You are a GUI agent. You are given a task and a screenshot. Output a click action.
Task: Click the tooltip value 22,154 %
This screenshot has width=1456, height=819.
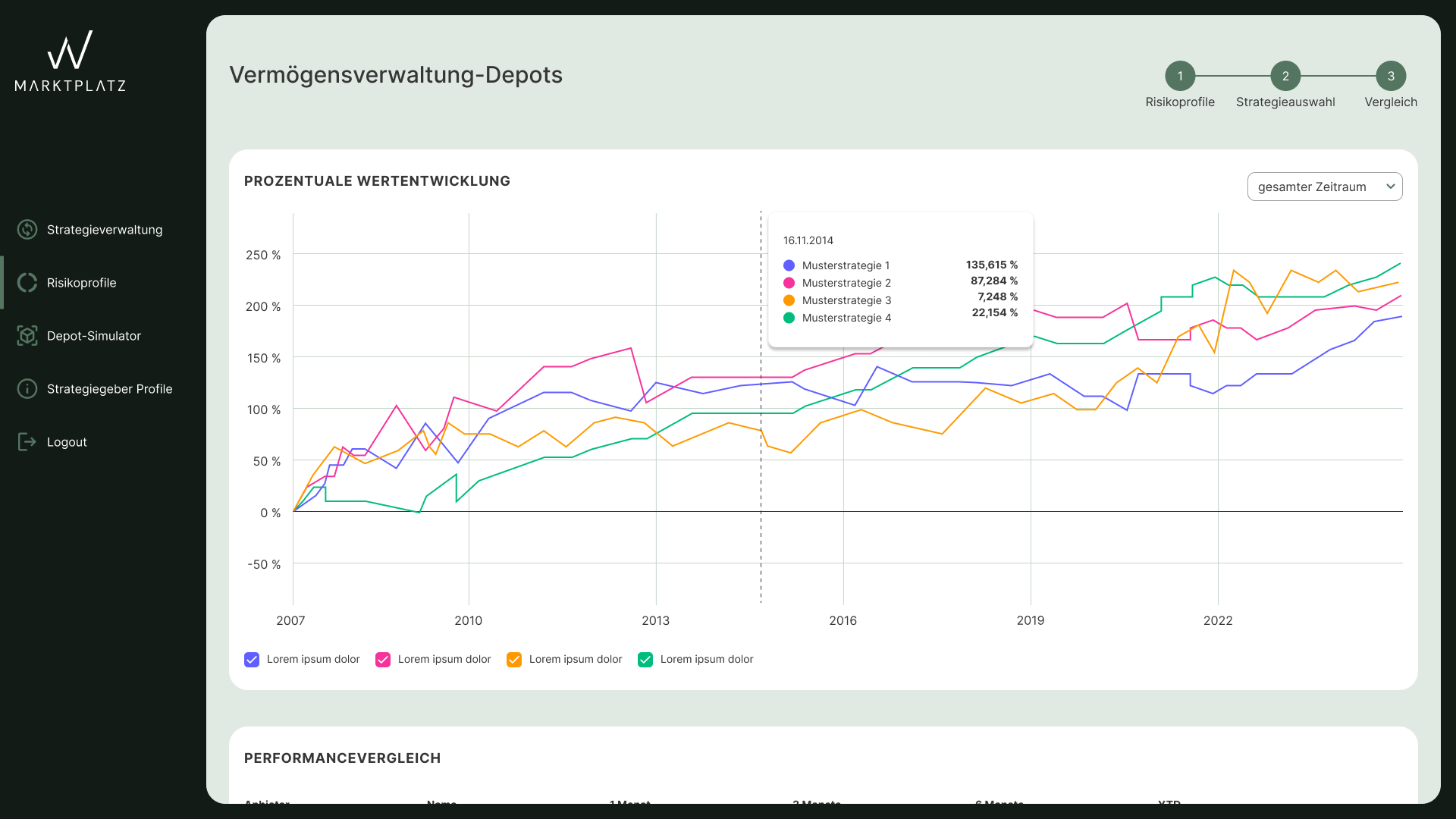[995, 312]
